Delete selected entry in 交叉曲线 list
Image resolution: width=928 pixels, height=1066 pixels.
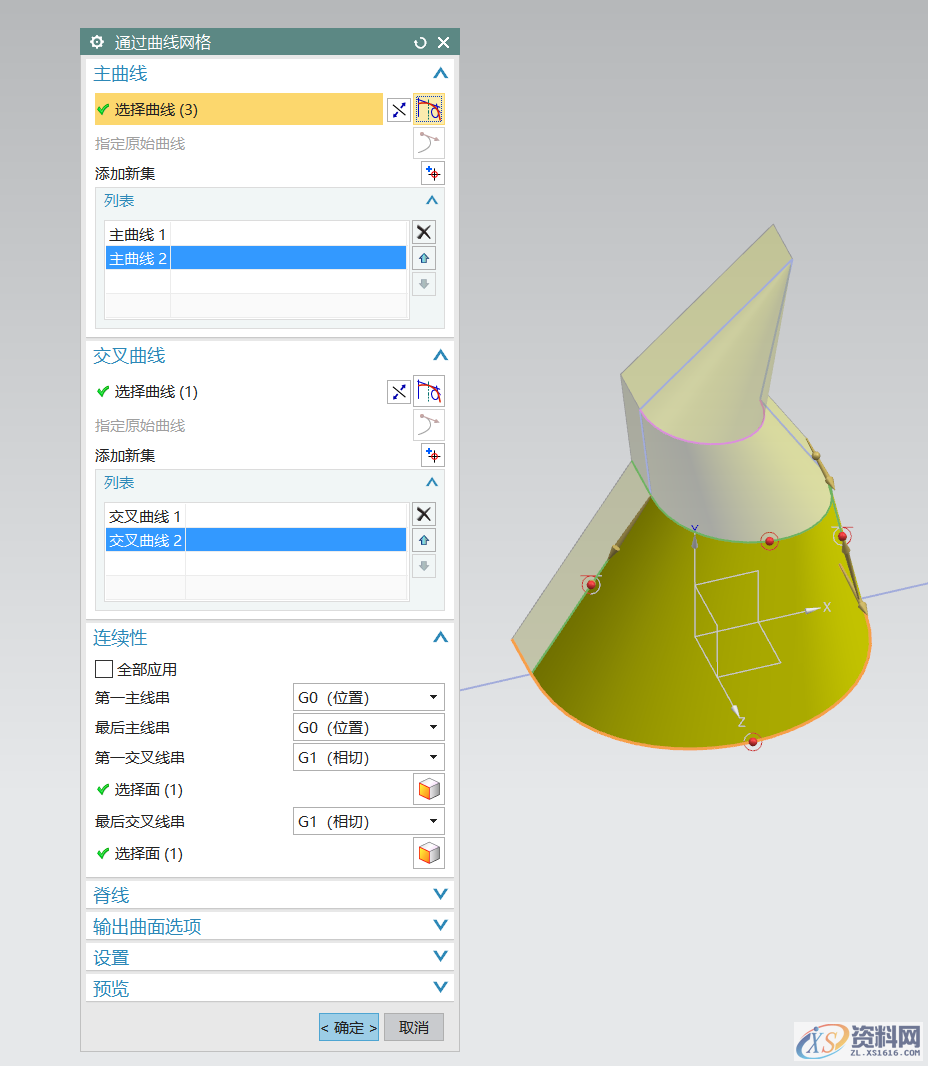tap(424, 514)
